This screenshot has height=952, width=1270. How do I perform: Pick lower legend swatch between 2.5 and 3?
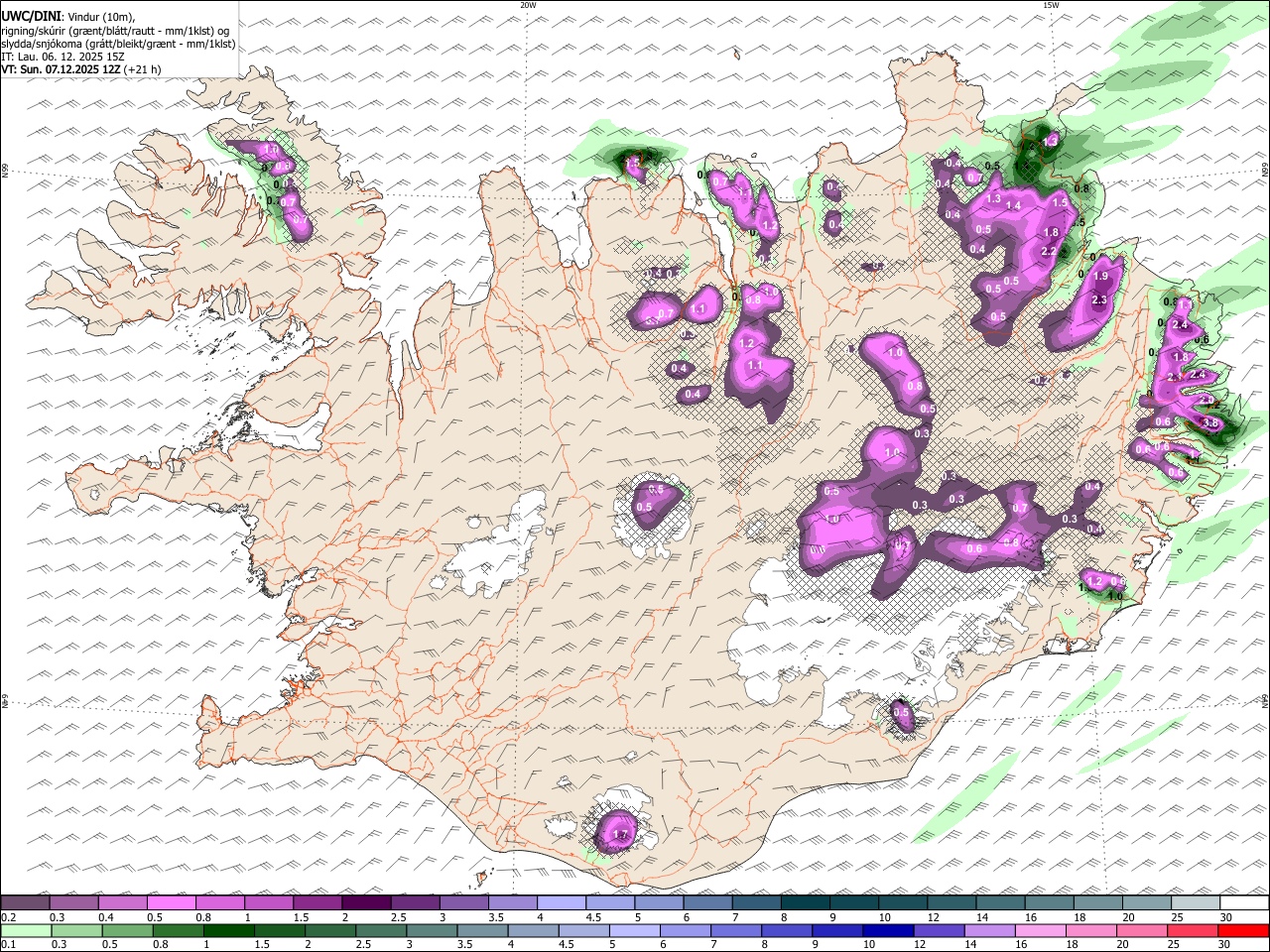pyautogui.click(x=382, y=931)
